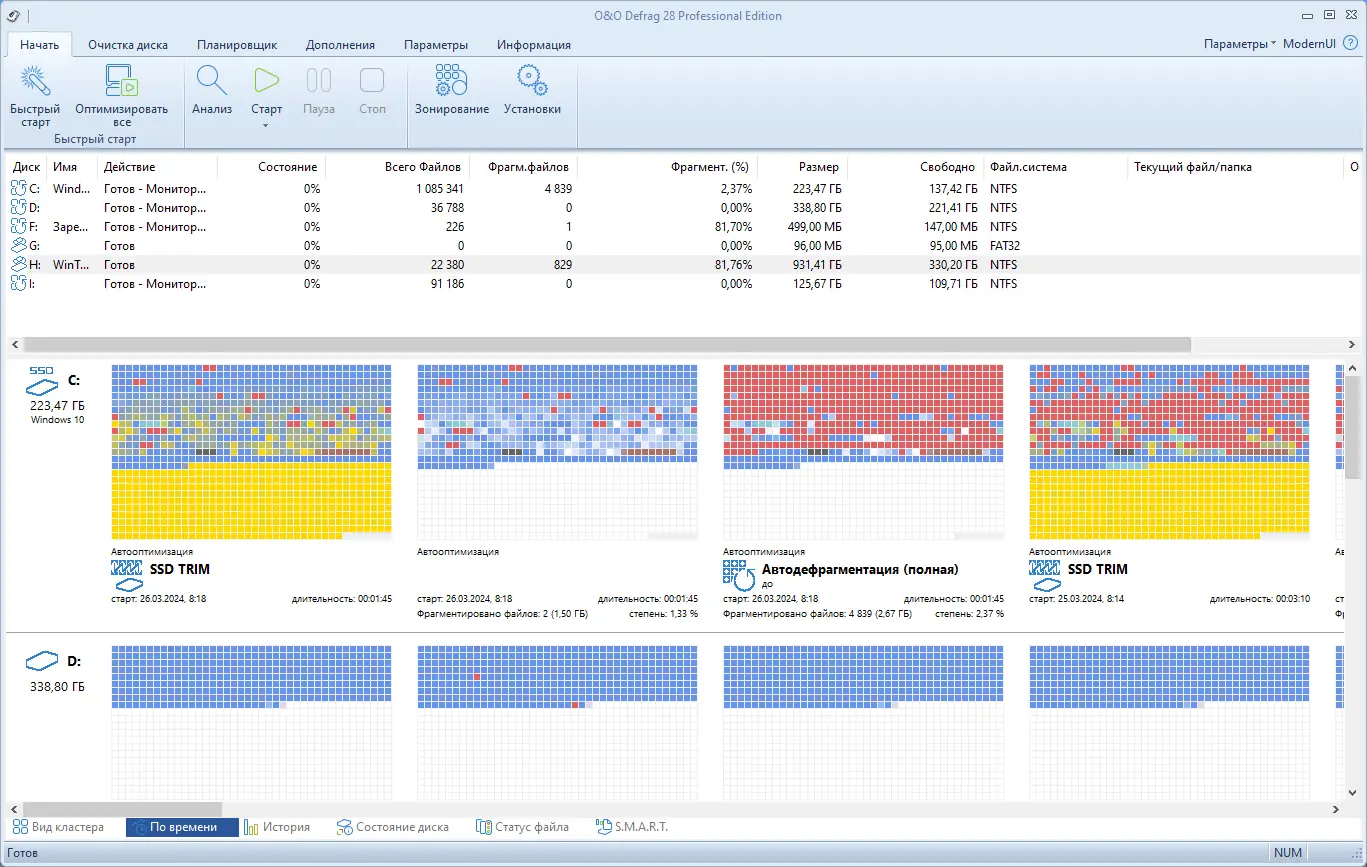
Task: Click the длительность: 00:03:10 label
Action: pos(1259,599)
